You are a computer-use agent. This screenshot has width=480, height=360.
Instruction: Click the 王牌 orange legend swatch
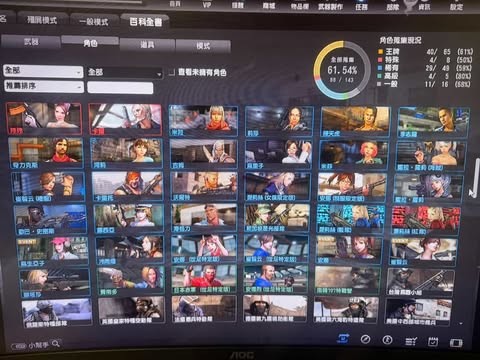click(x=380, y=52)
